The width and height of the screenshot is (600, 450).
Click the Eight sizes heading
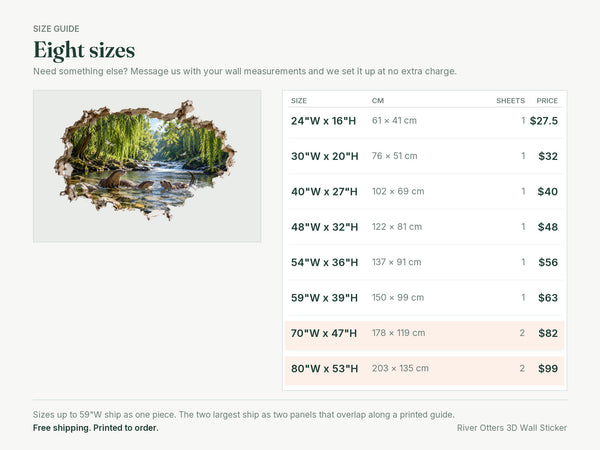(x=84, y=50)
